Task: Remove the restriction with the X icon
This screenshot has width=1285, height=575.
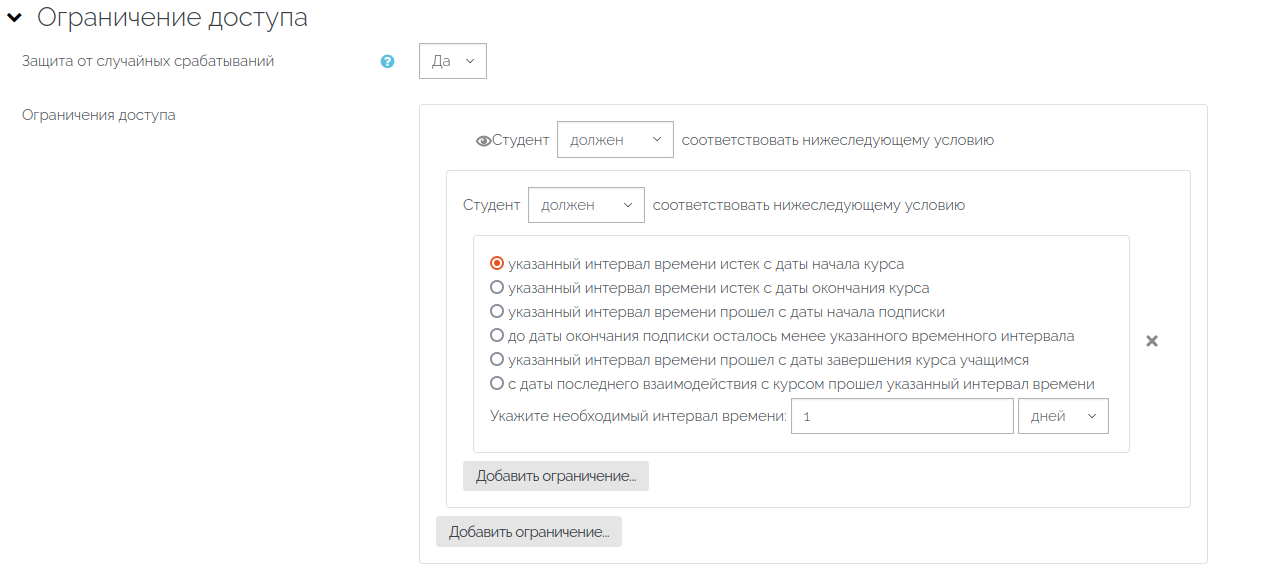Action: pos(1152,341)
